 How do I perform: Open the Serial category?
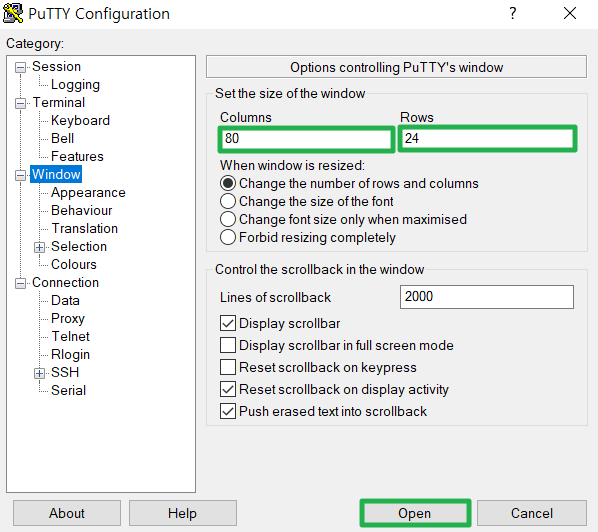pyautogui.click(x=69, y=391)
